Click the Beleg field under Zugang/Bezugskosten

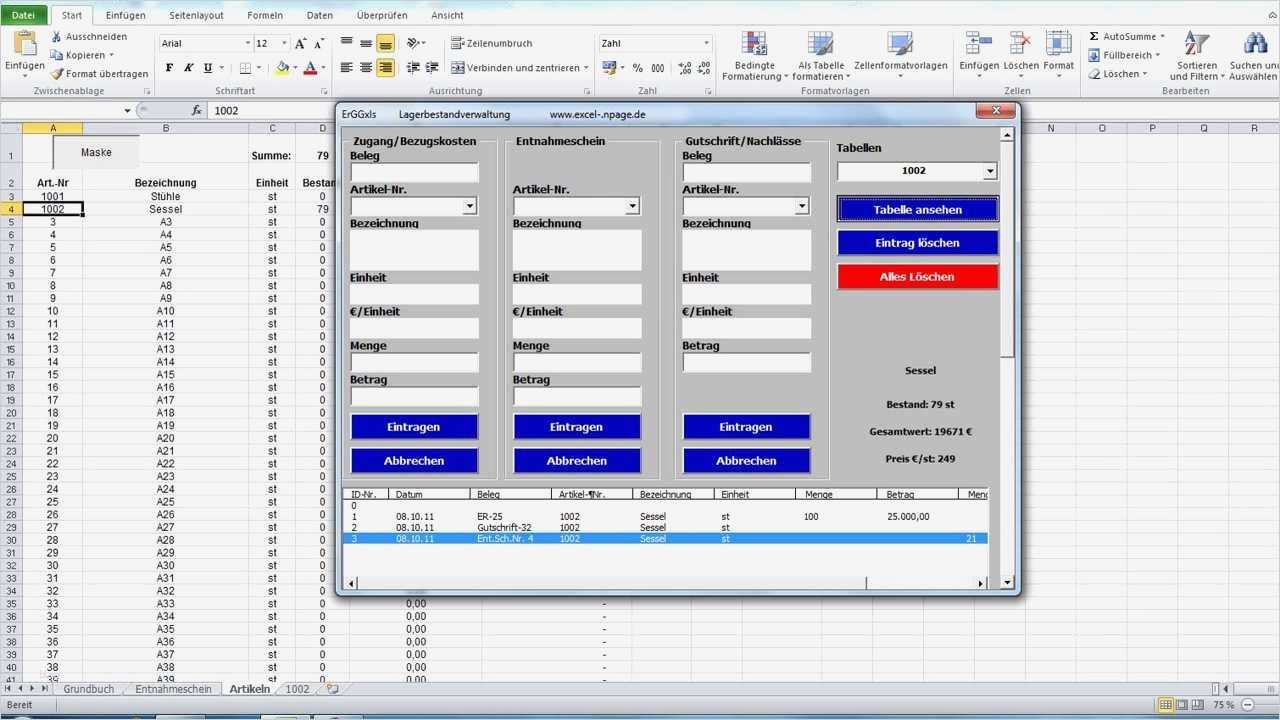coord(414,172)
